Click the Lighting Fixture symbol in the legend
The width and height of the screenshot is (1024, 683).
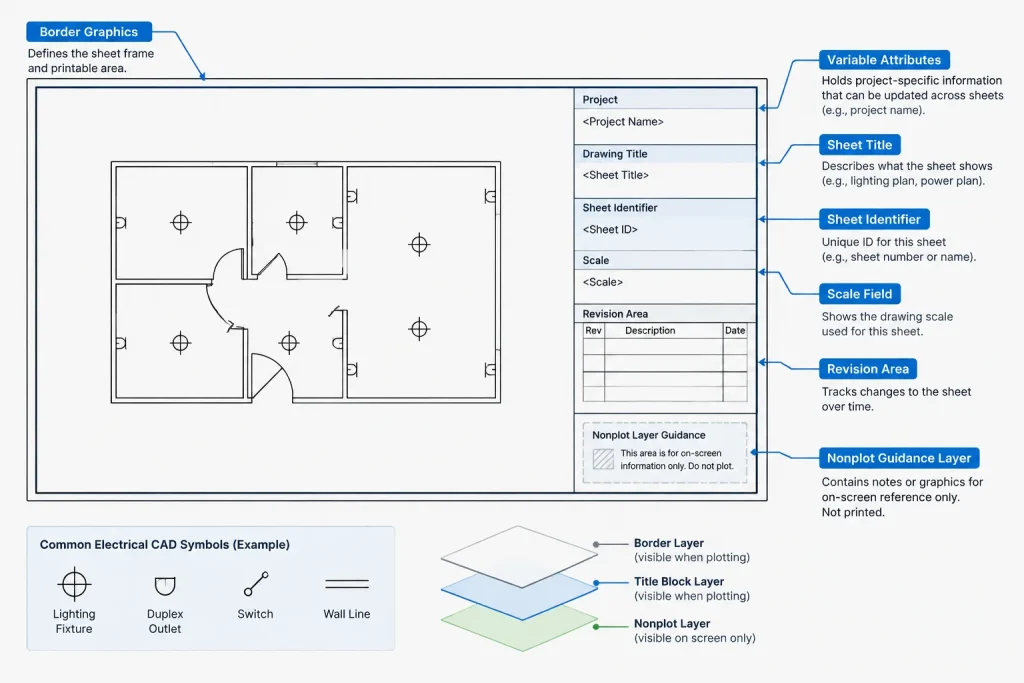click(74, 584)
